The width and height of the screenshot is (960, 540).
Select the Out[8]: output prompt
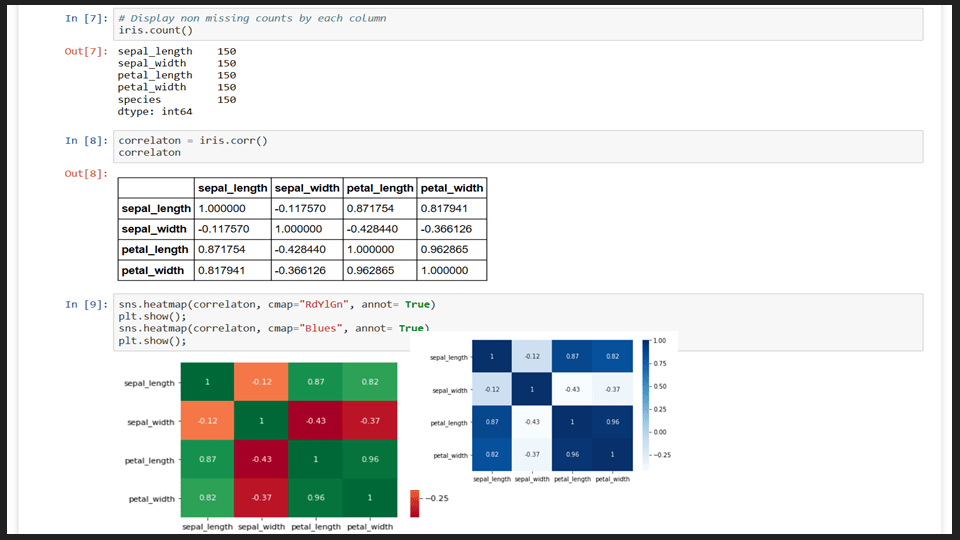(86, 174)
